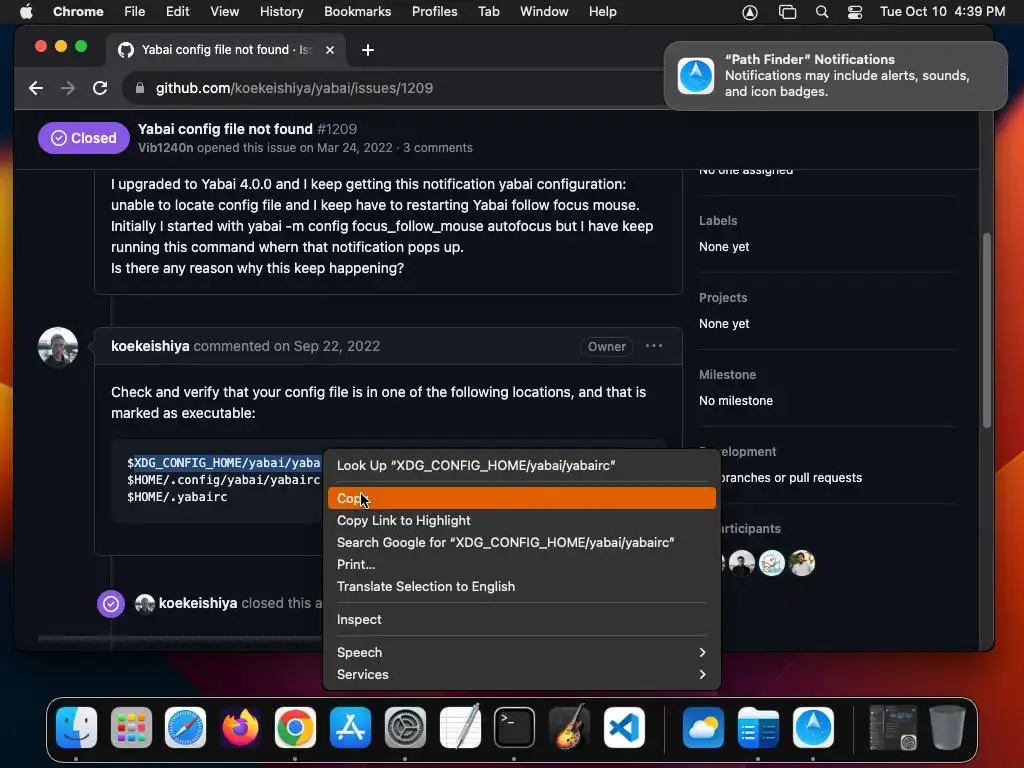The width and height of the screenshot is (1024, 768).
Task: Open the Help menu
Action: (602, 12)
